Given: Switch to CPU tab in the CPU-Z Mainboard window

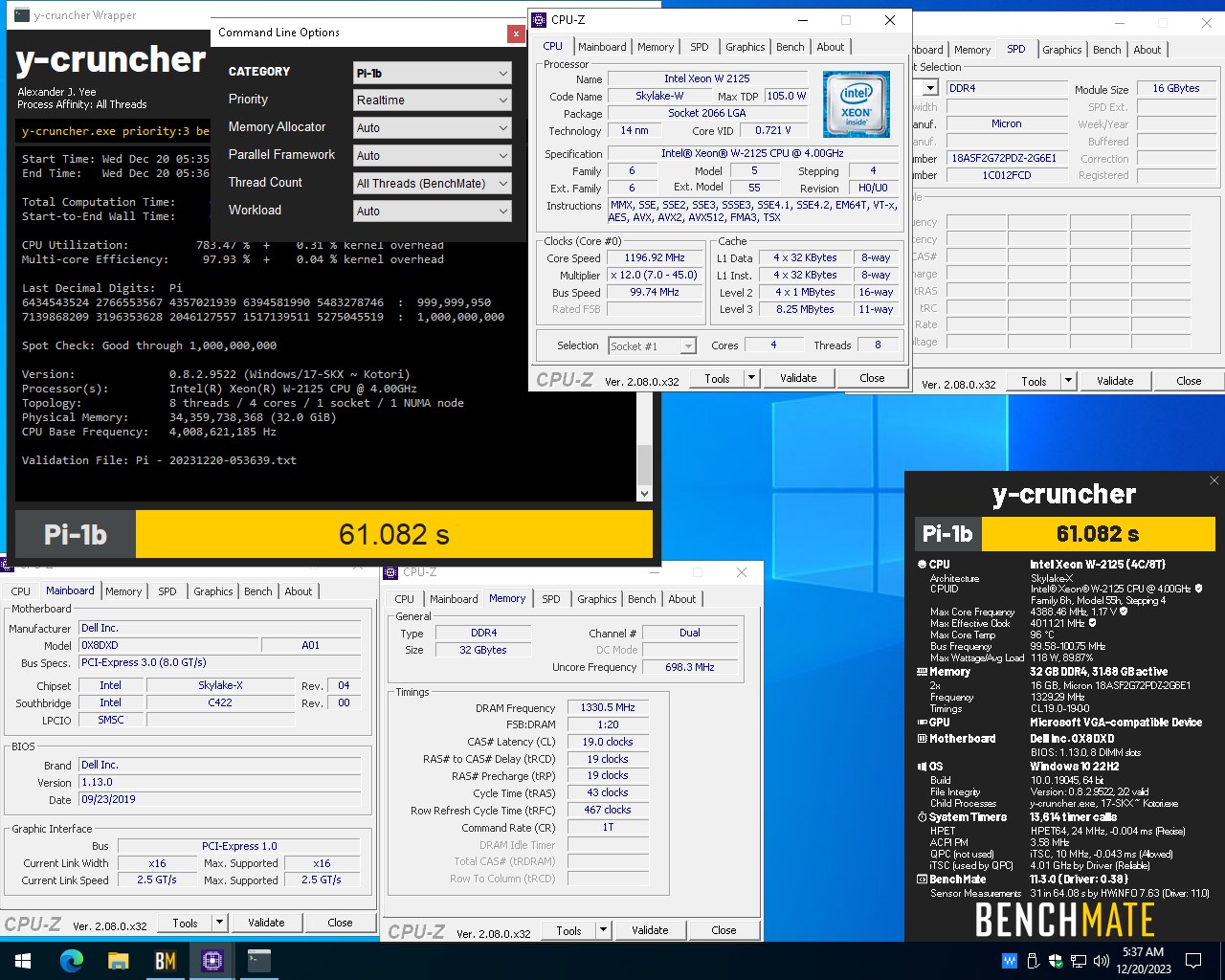Looking at the screenshot, I should [20, 591].
